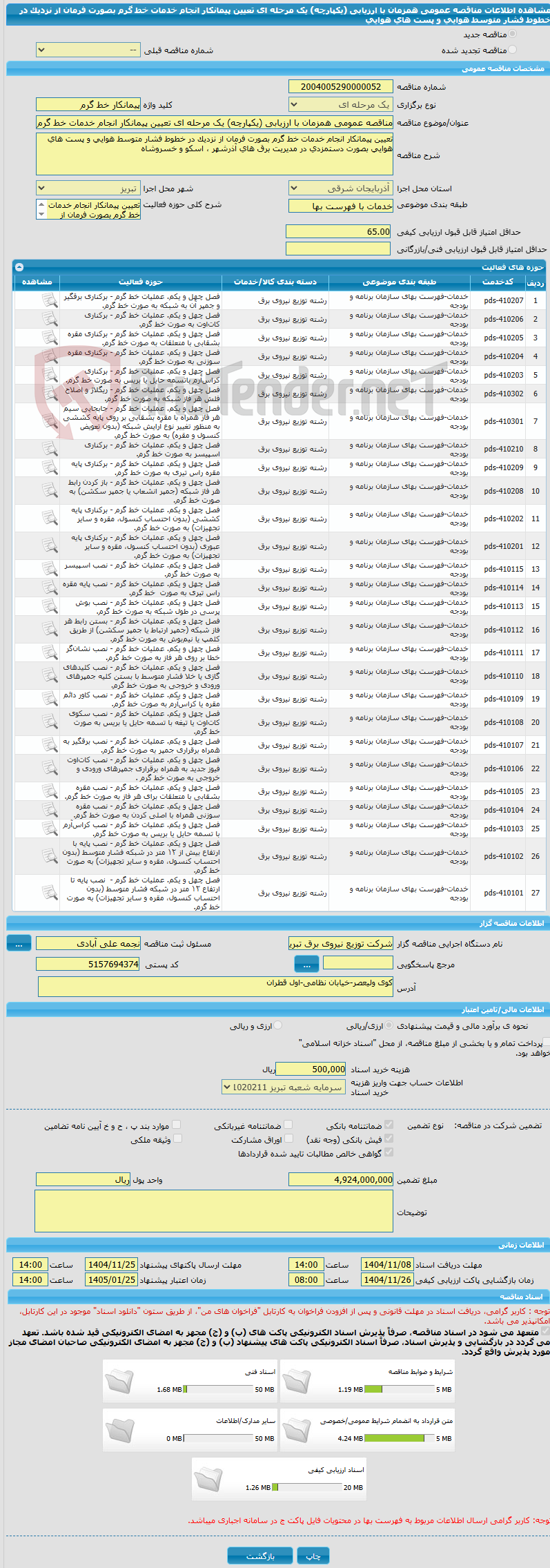Open the bank account سرمایه شعبه تبریز dropdown

pos(283,1087)
